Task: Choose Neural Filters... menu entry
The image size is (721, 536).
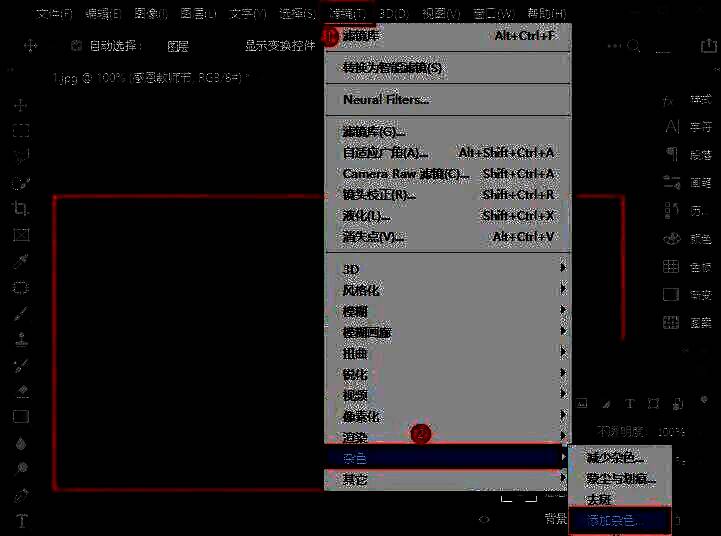Action: pos(448,99)
